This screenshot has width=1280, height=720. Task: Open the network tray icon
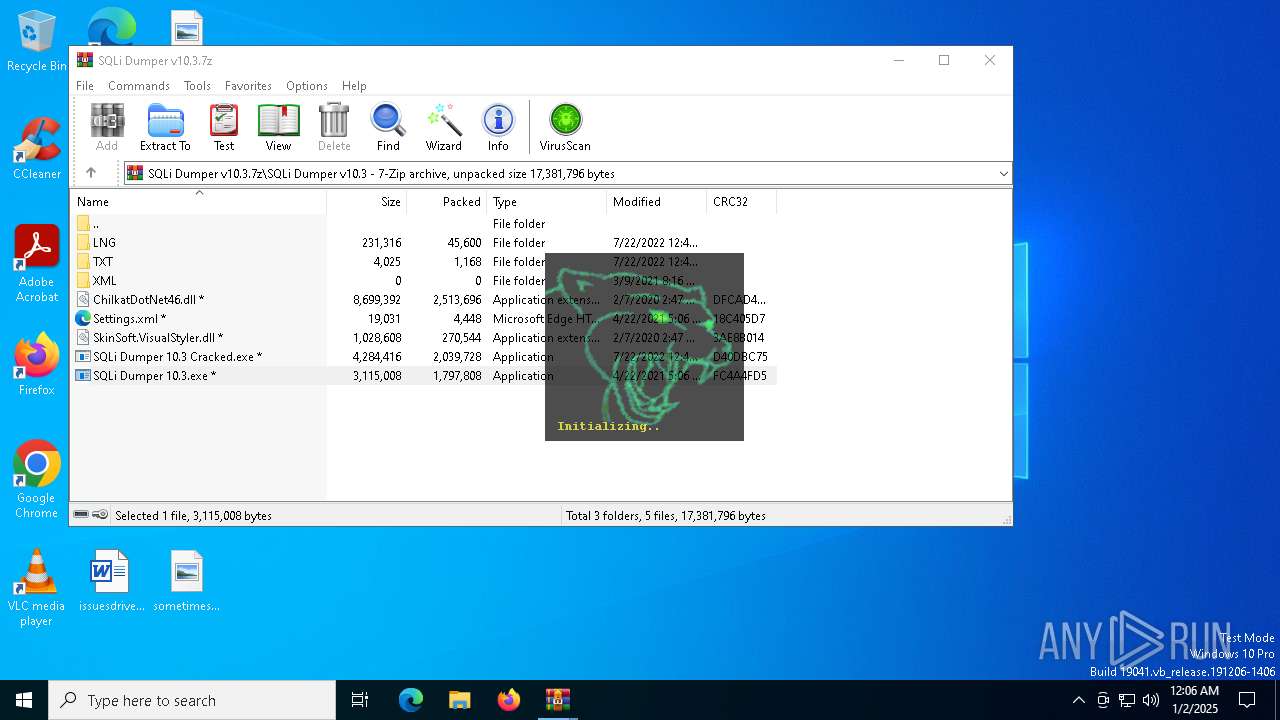[x=1127, y=700]
